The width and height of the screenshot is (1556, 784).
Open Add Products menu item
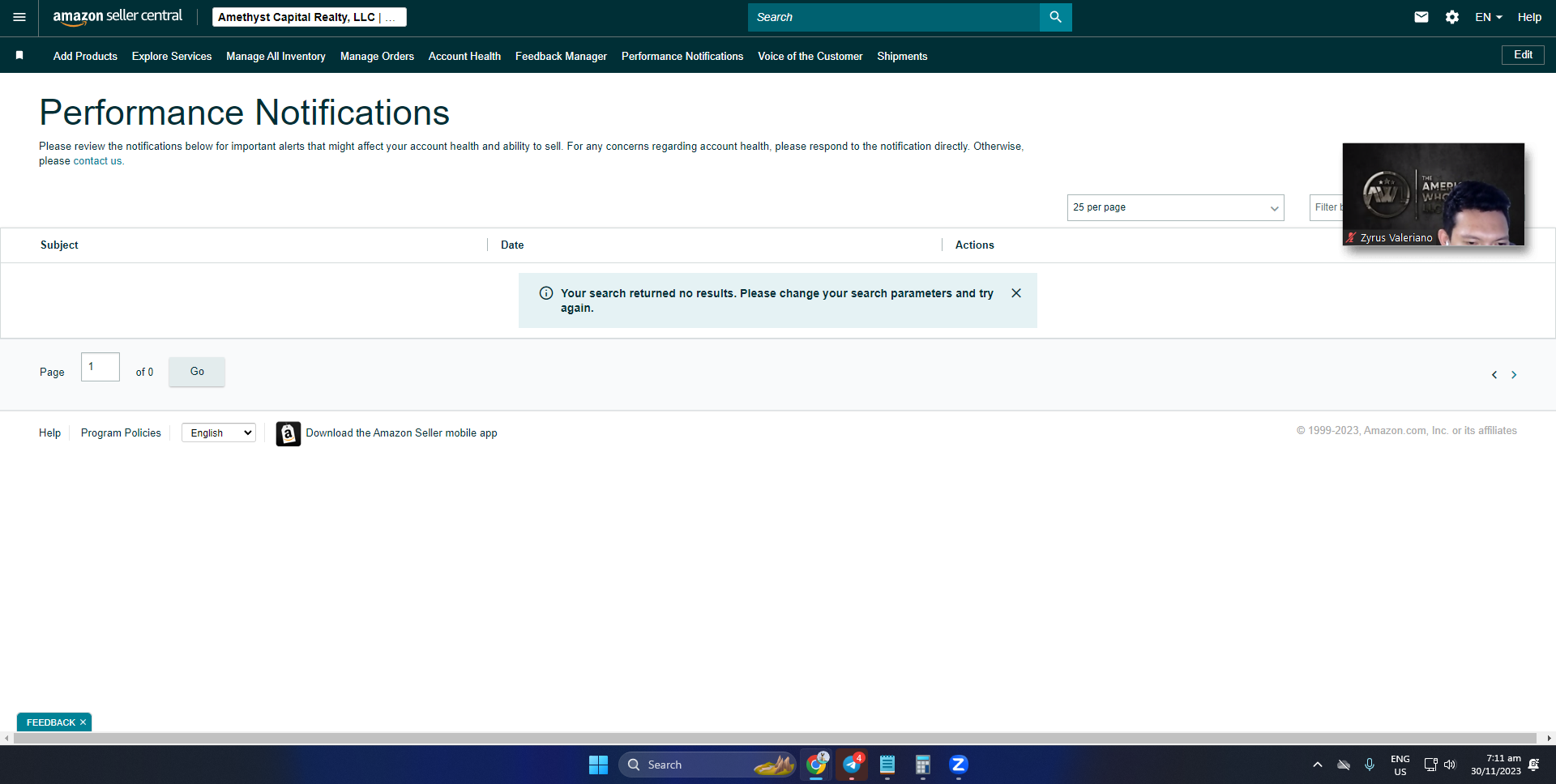click(x=85, y=56)
